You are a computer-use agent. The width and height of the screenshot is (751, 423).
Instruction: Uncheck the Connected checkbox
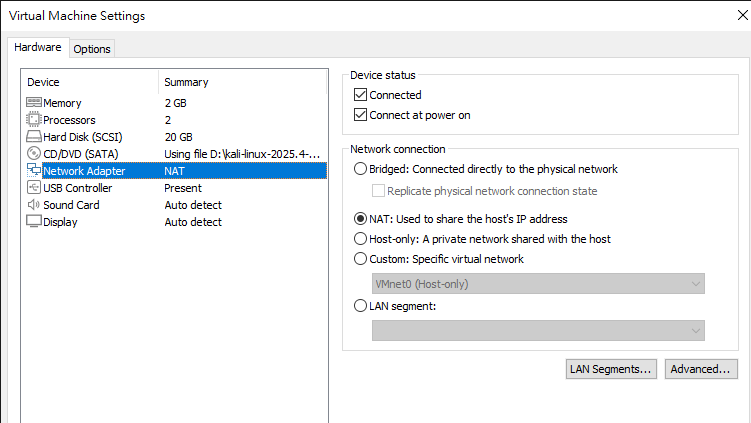point(361,95)
